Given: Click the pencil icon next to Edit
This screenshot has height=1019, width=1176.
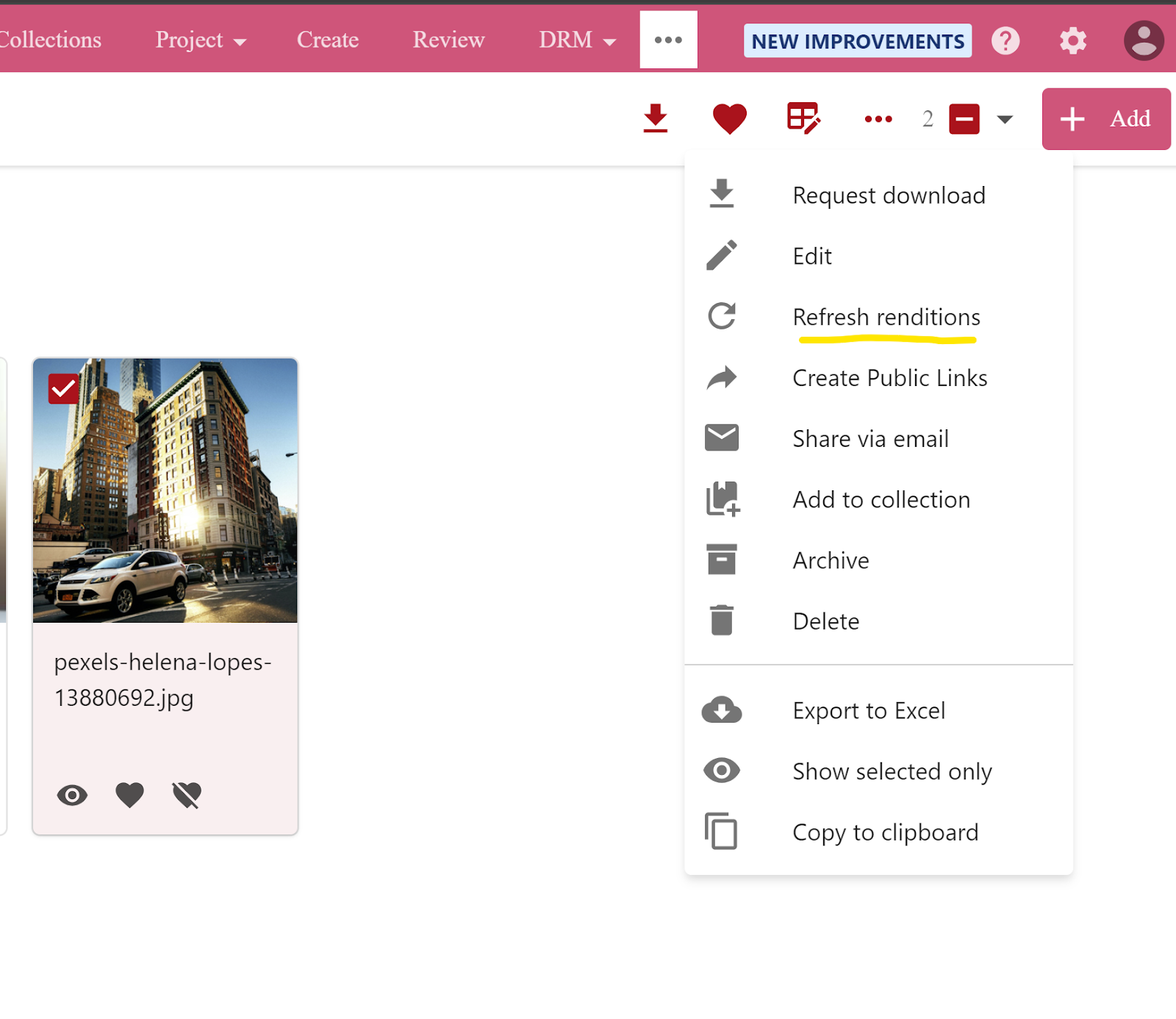Looking at the screenshot, I should [x=722, y=255].
